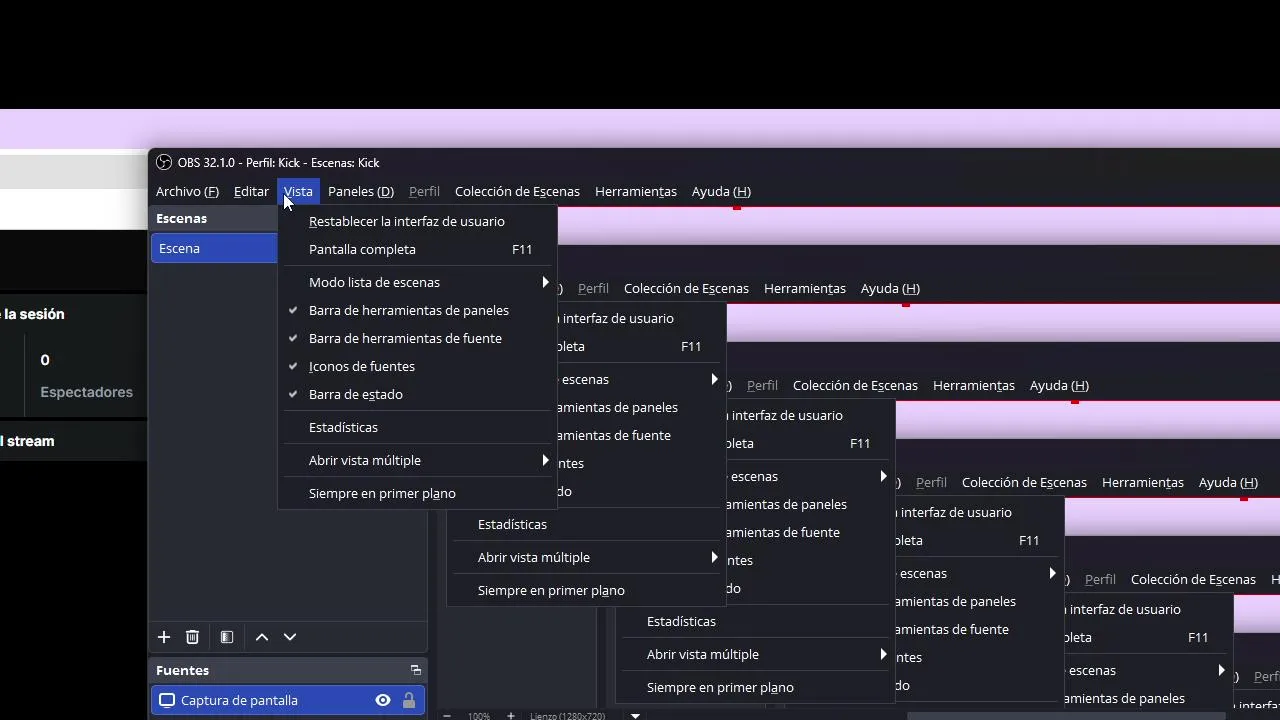Open scene filters icon in Escenas toolbar

(x=227, y=637)
